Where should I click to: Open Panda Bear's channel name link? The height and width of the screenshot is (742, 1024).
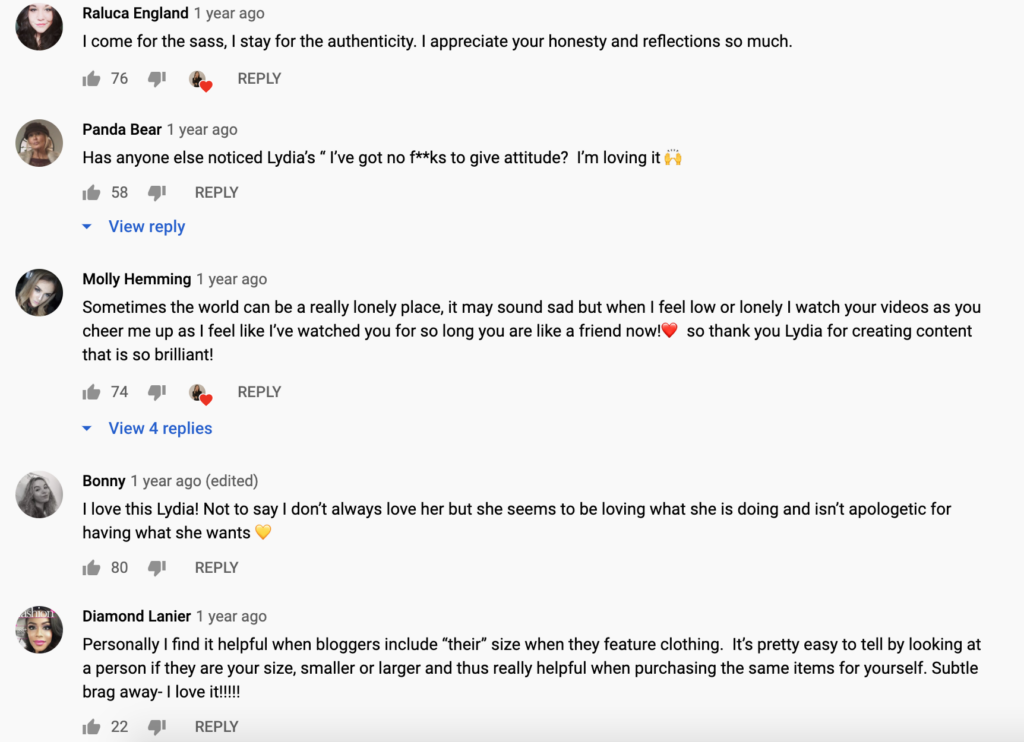122,130
